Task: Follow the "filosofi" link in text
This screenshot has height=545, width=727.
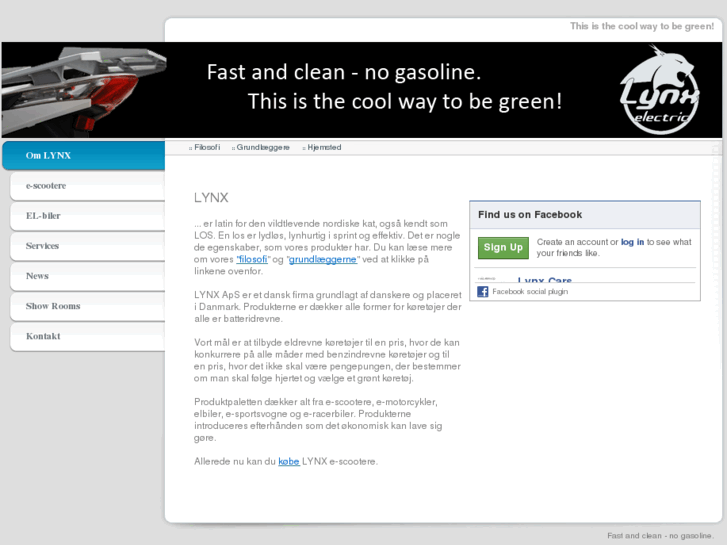Action: tap(252, 259)
